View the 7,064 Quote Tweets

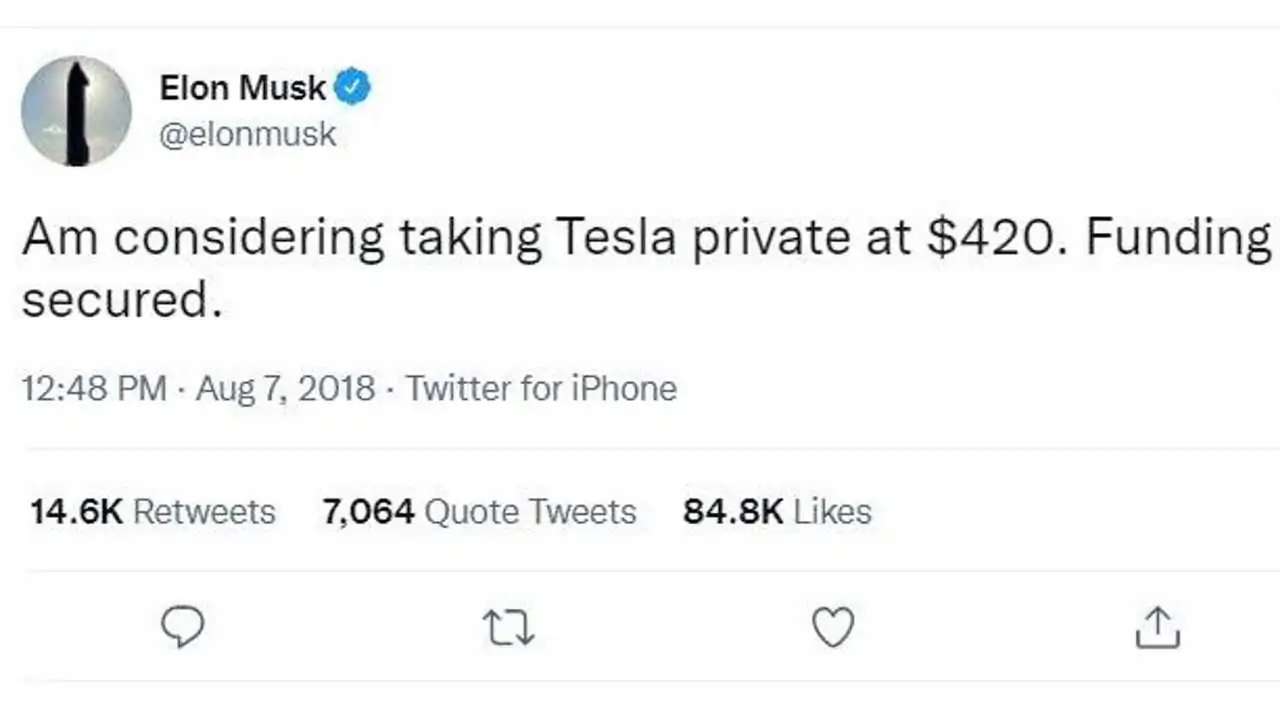[479, 512]
